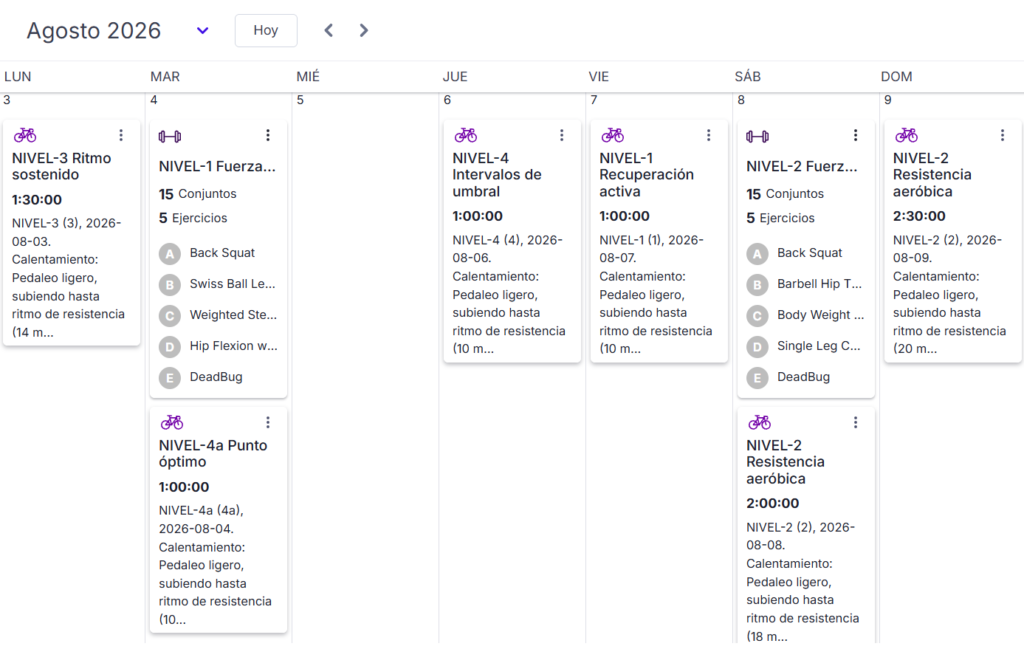The height and width of the screenshot is (649, 1024).
Task: Go to the next week arrow
Action: [364, 31]
